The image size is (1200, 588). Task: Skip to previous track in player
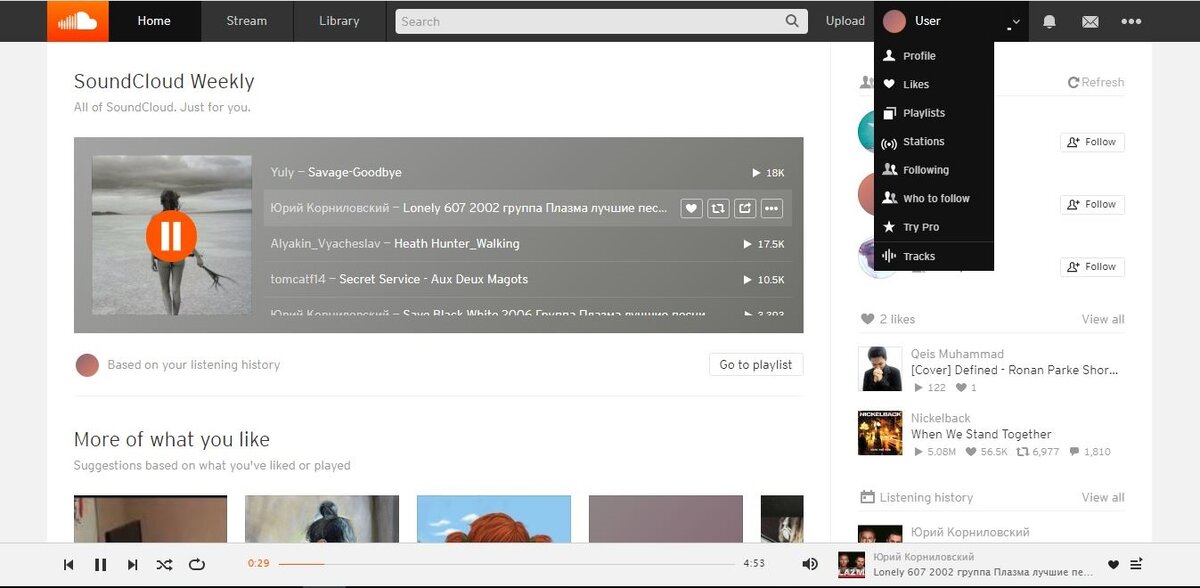[x=68, y=564]
